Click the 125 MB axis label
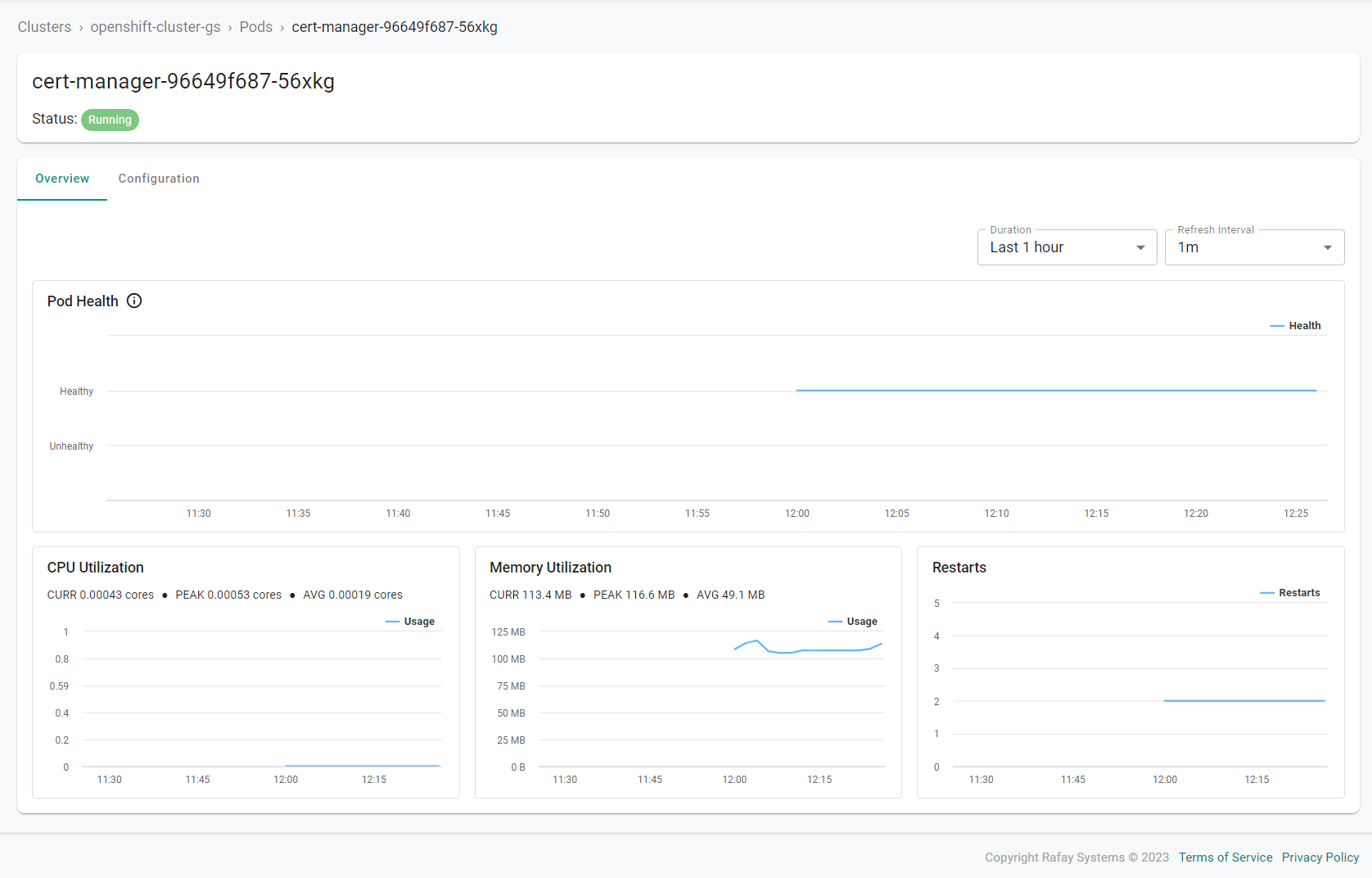 pyautogui.click(x=508, y=632)
